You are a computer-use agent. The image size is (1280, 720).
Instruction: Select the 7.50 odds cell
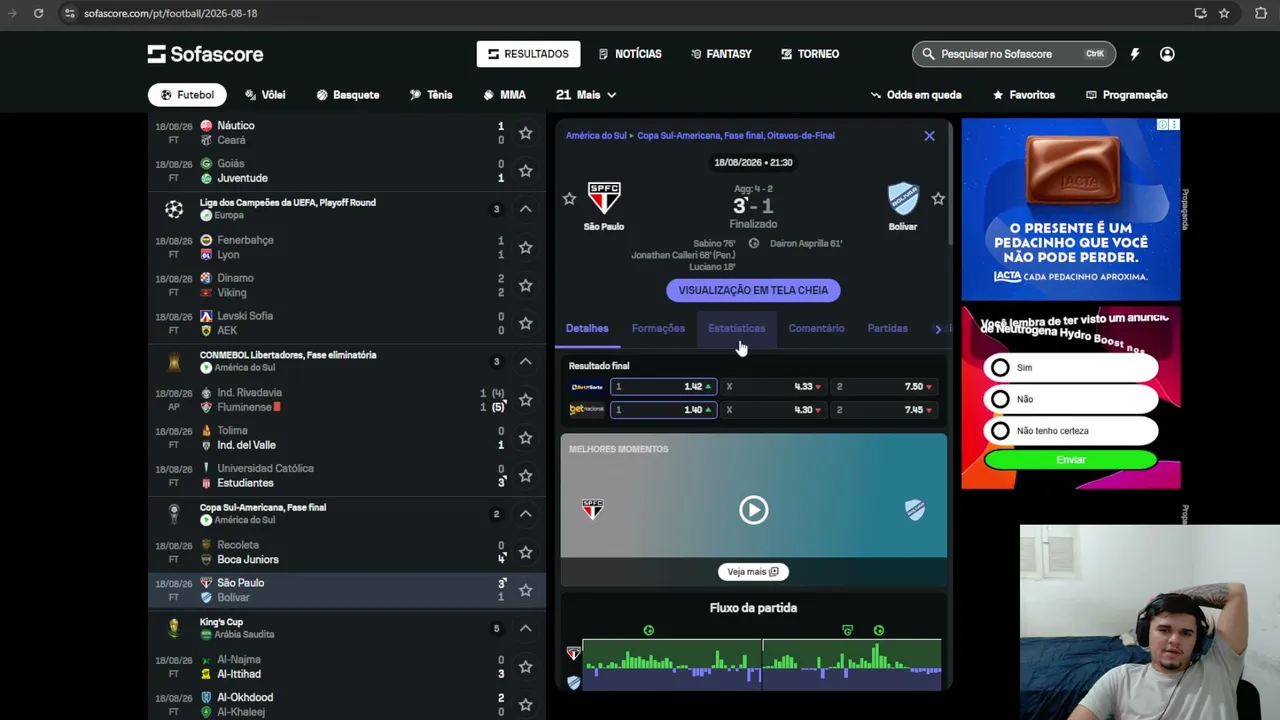[x=884, y=387]
